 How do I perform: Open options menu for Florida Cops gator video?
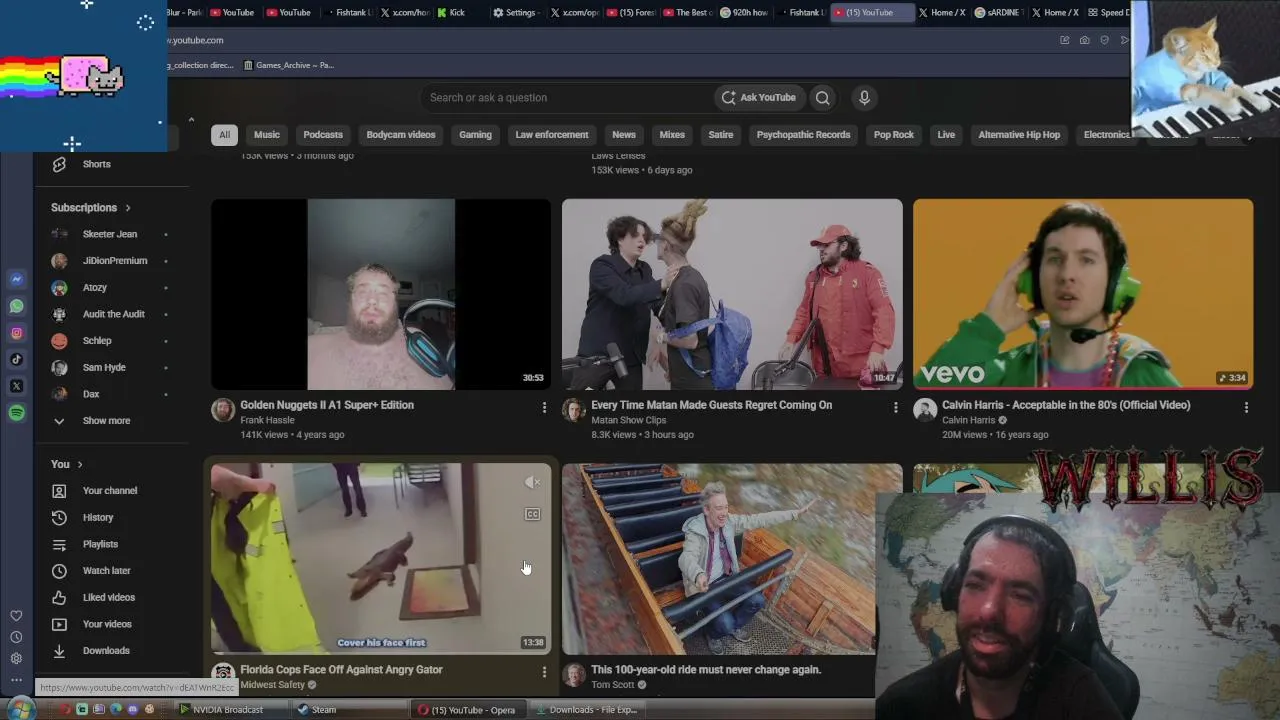544,672
